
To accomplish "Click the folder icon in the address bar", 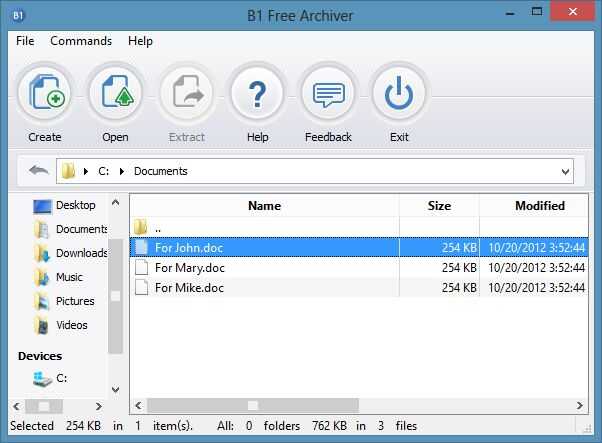I will [x=68, y=171].
